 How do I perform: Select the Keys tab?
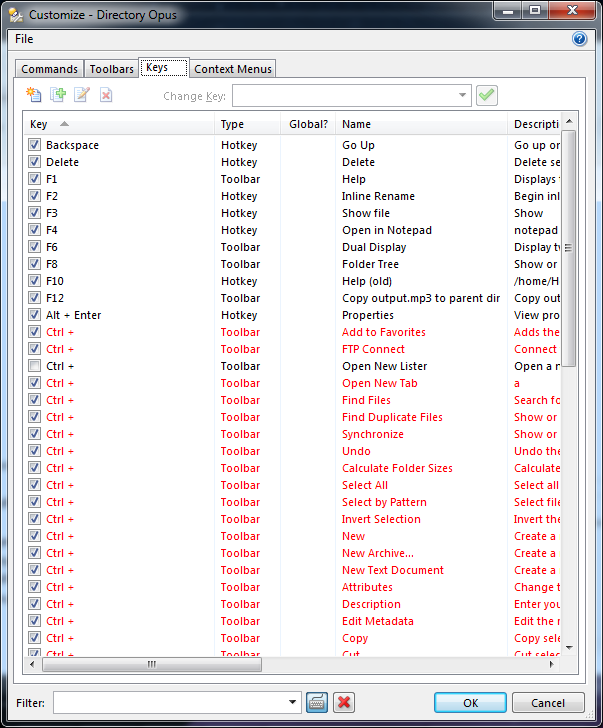pyautogui.click(x=163, y=67)
